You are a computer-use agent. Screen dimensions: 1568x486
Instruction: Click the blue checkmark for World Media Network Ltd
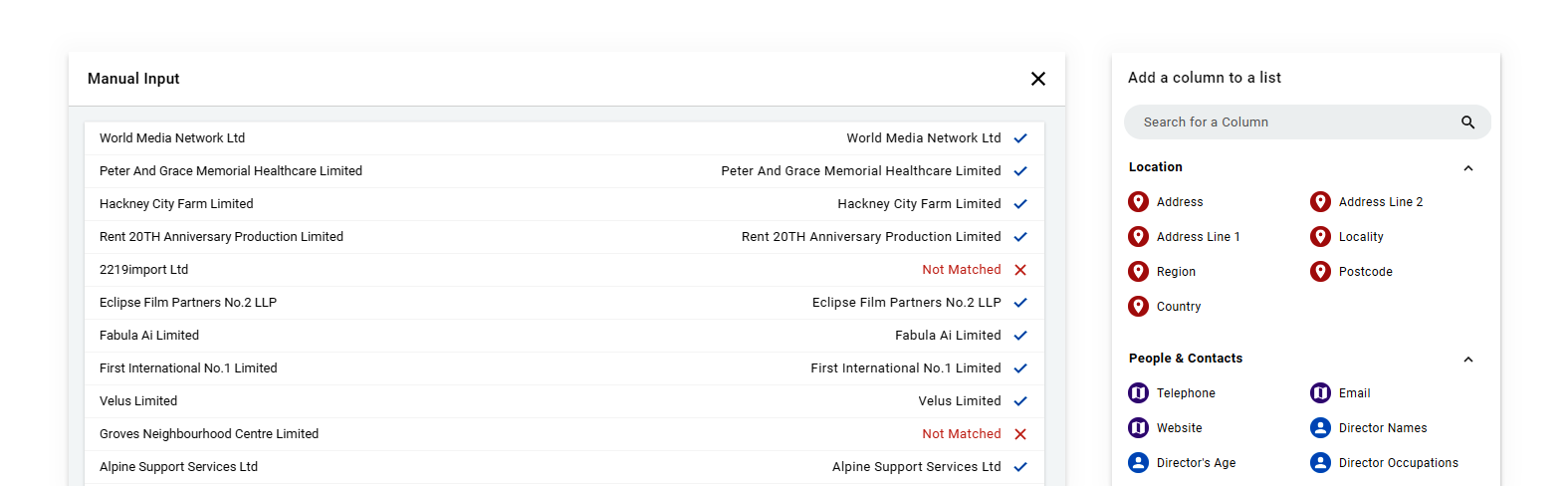tap(1020, 138)
